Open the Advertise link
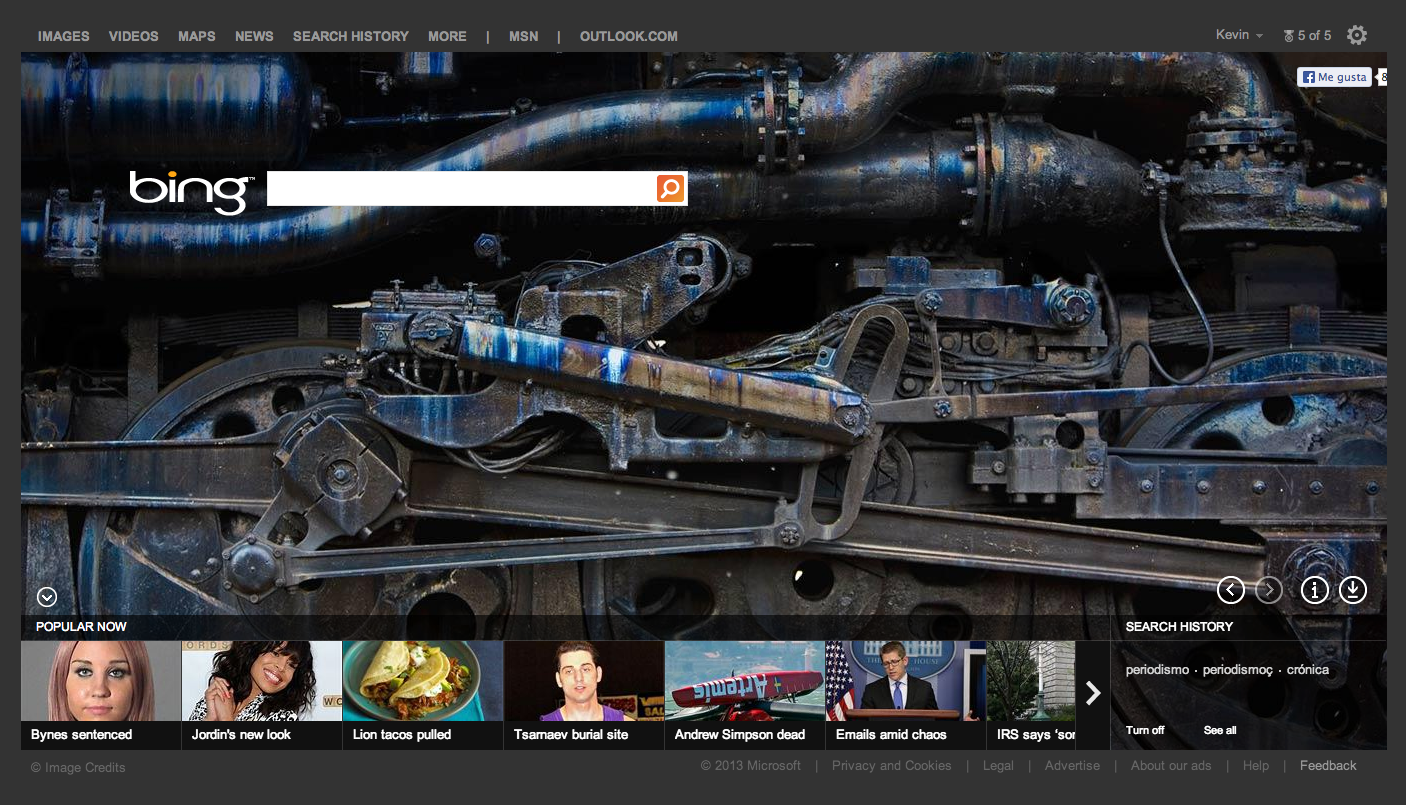Image resolution: width=1406 pixels, height=805 pixels. point(1072,766)
